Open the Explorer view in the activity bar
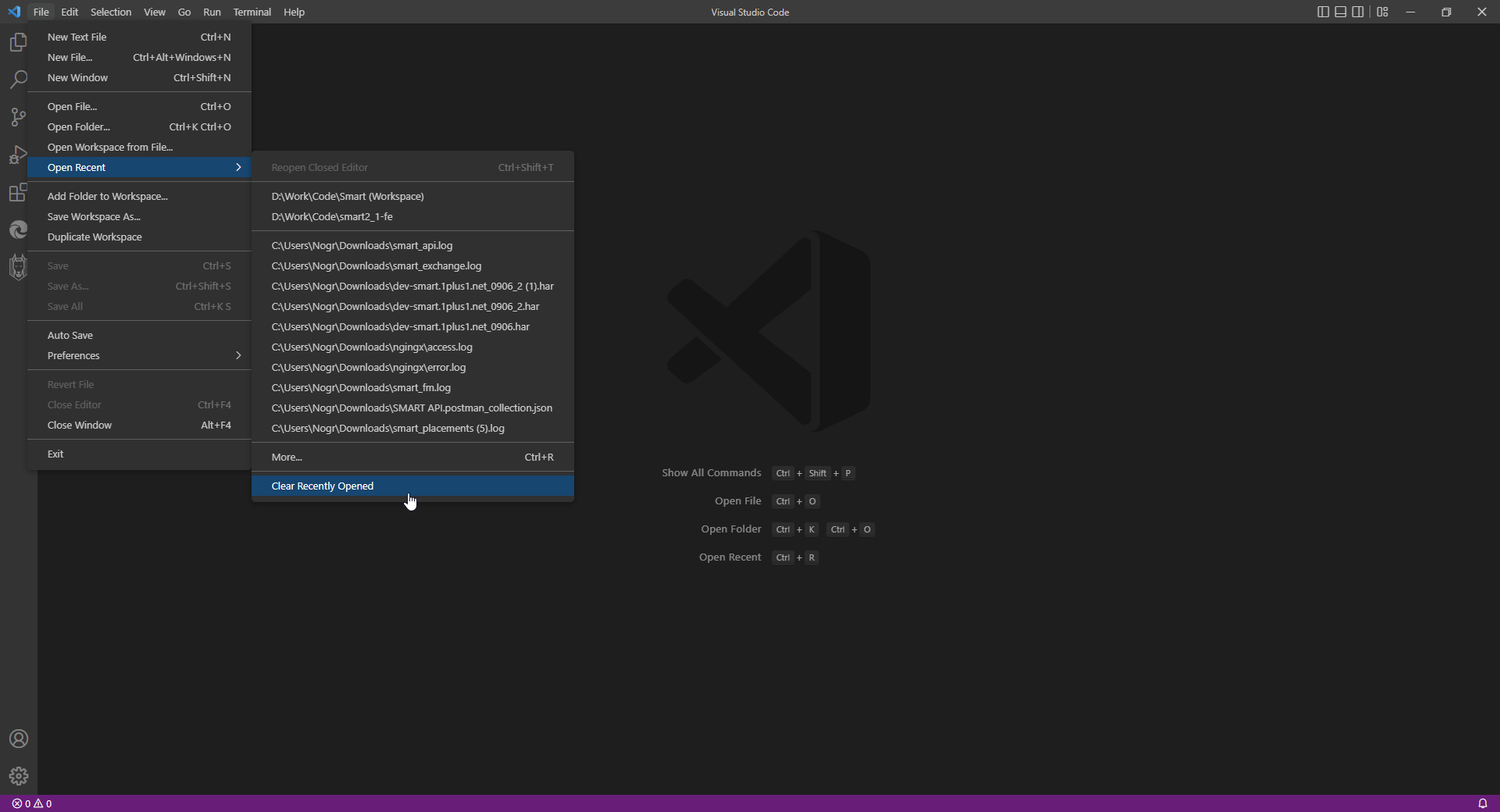1500x812 pixels. [x=18, y=42]
